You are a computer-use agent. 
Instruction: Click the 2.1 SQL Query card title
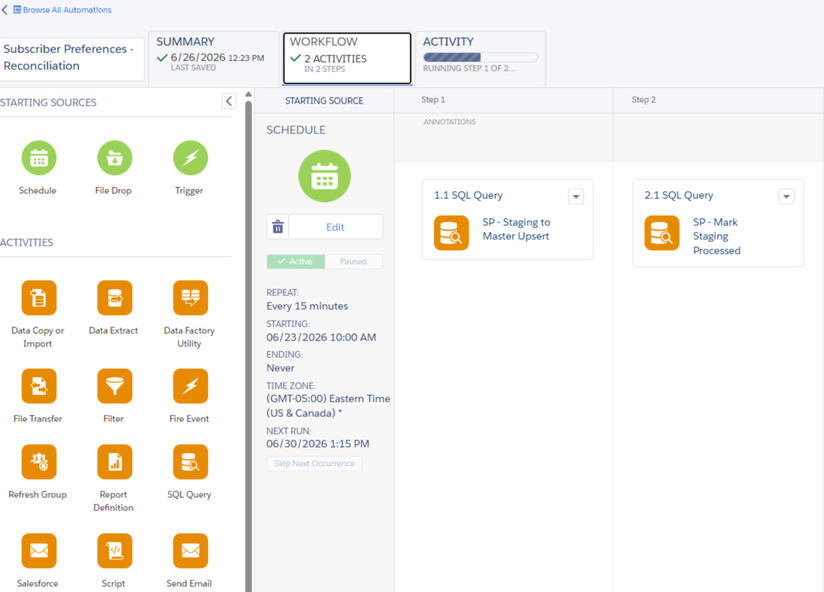[x=679, y=195]
